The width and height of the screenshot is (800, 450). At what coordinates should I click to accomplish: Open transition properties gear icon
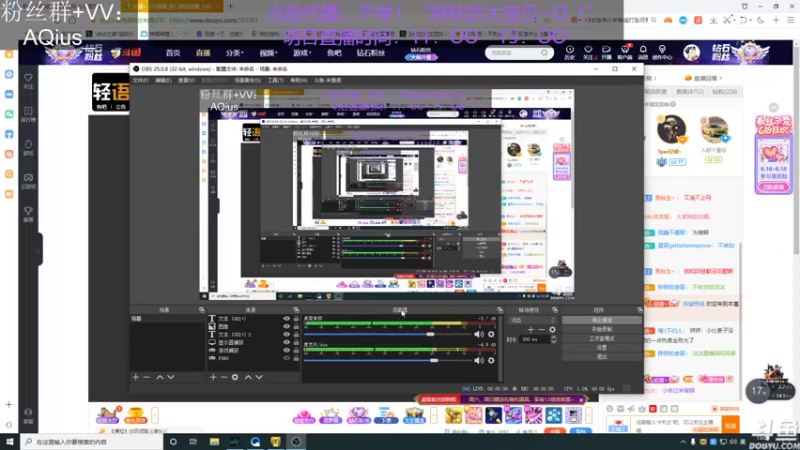pyautogui.click(x=553, y=330)
